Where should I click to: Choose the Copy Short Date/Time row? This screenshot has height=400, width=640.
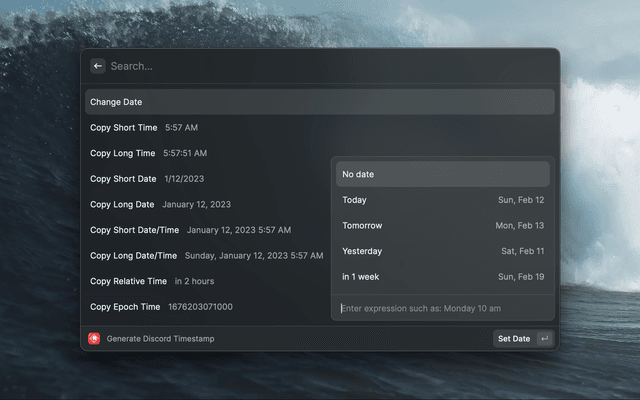click(x=190, y=230)
